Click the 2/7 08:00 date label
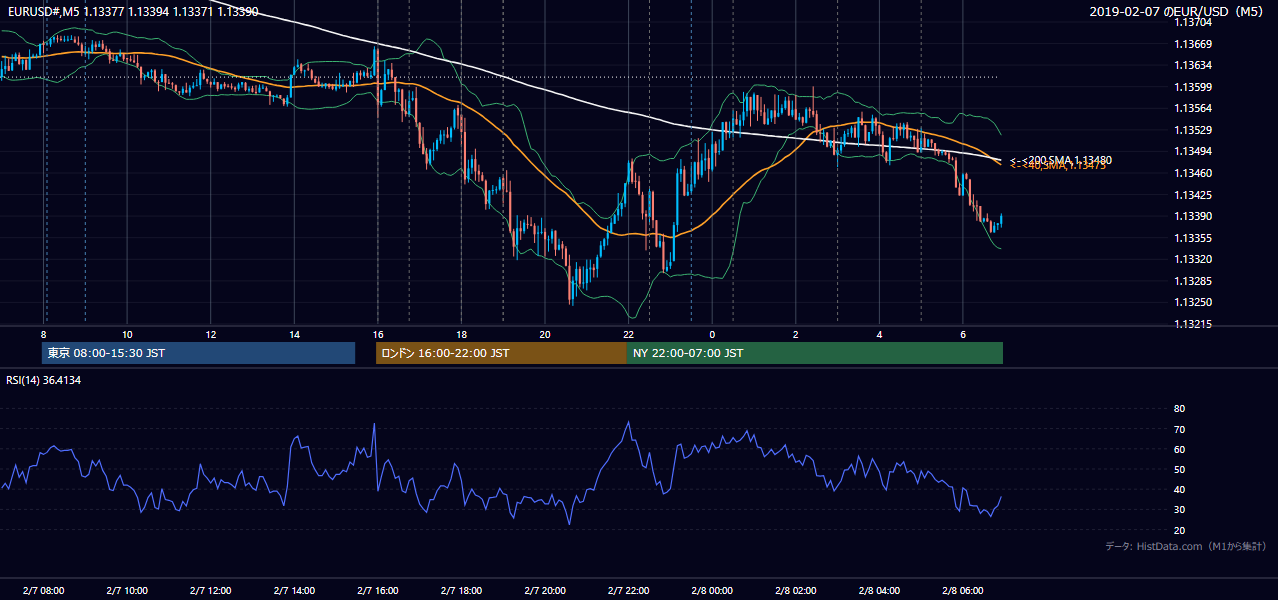The height and width of the screenshot is (600, 1278). point(43,591)
